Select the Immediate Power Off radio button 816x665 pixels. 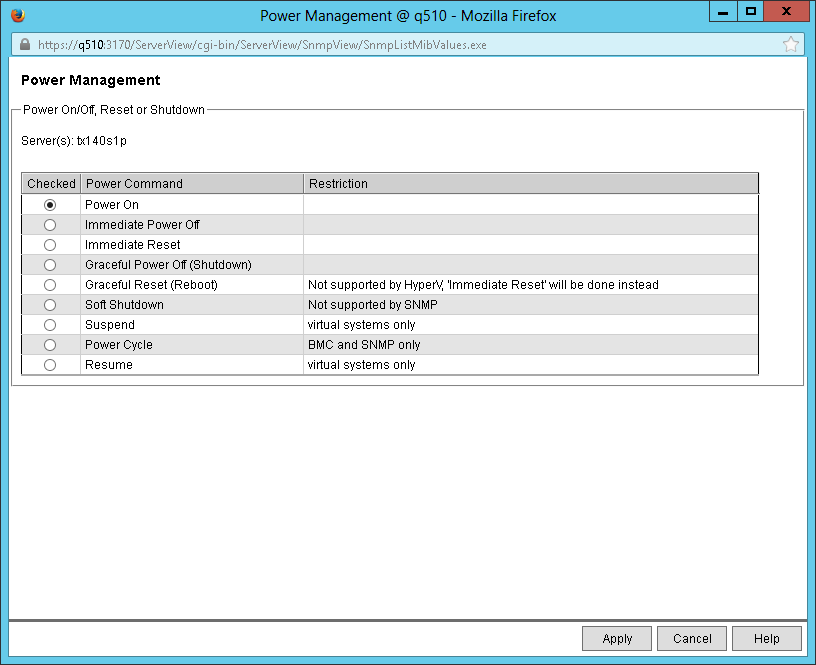[50, 224]
